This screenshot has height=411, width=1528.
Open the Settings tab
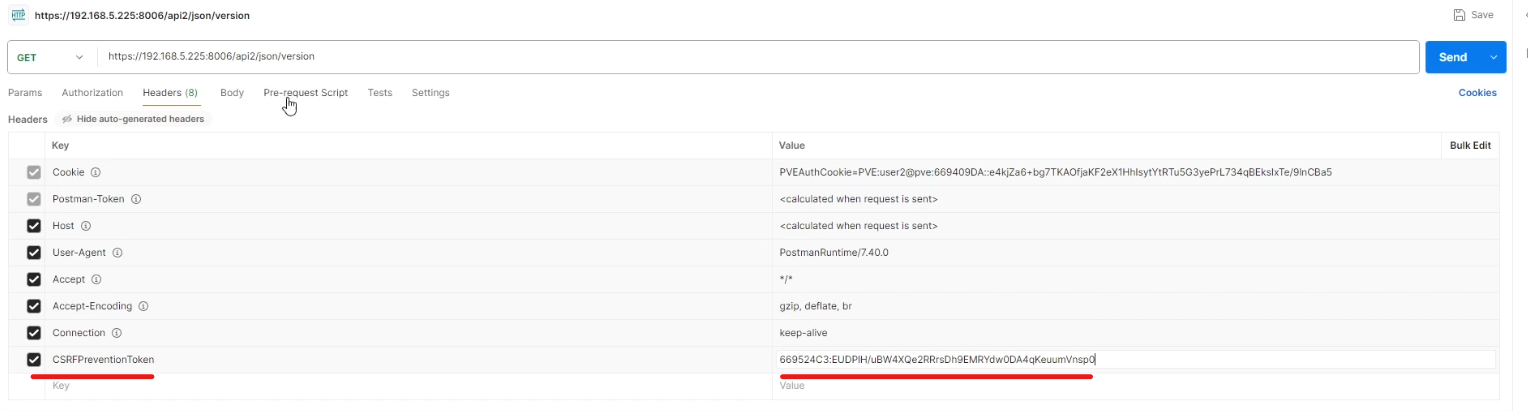tap(431, 93)
